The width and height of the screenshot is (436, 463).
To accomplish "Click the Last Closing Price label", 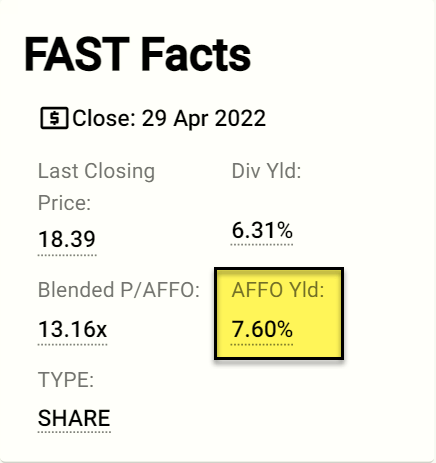I will 96,187.
